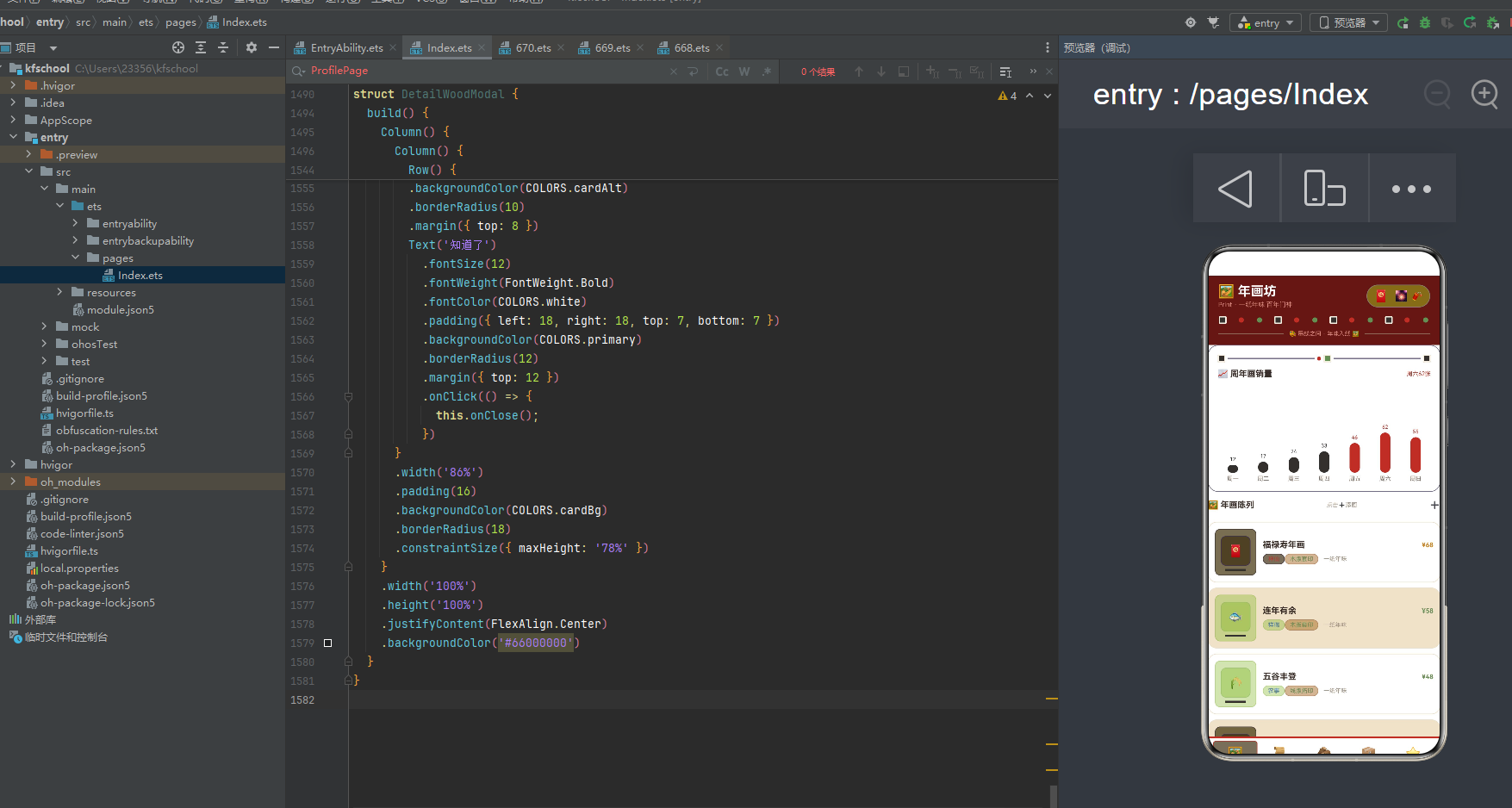1512x808 pixels.
Task: Collapse all project tree nodes
Action: point(223,47)
